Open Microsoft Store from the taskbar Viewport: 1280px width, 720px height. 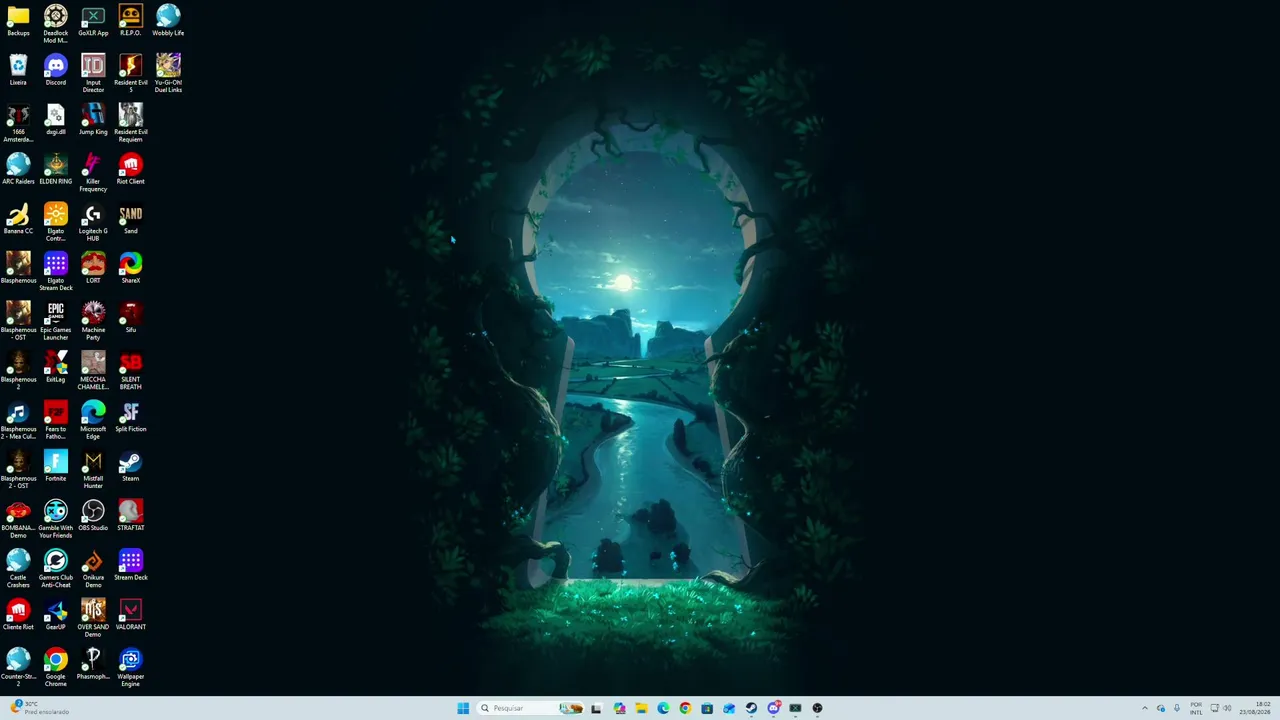tap(707, 708)
